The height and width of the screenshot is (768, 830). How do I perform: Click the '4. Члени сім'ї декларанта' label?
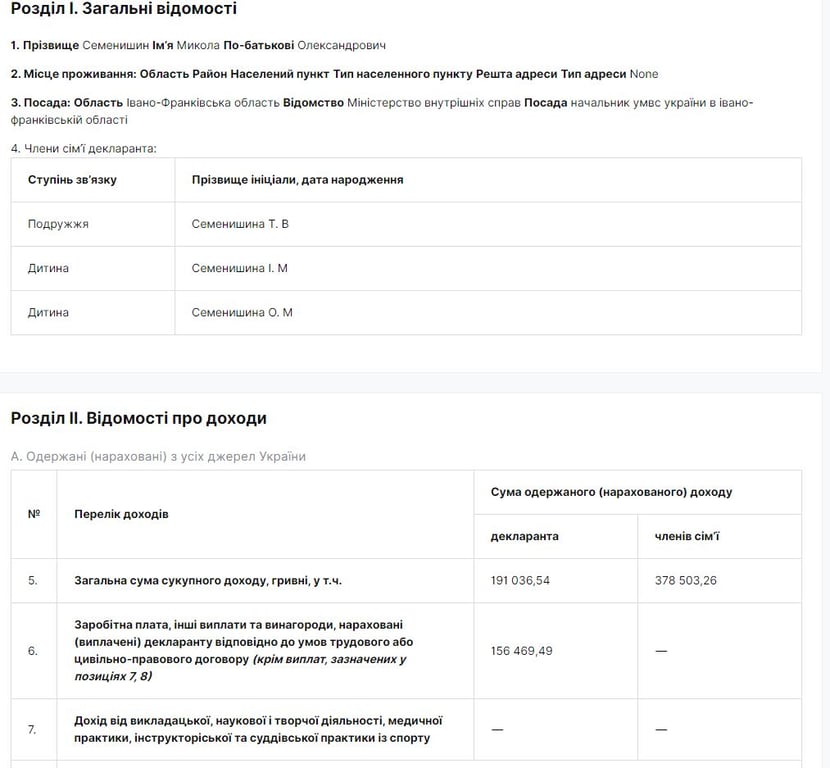(84, 149)
